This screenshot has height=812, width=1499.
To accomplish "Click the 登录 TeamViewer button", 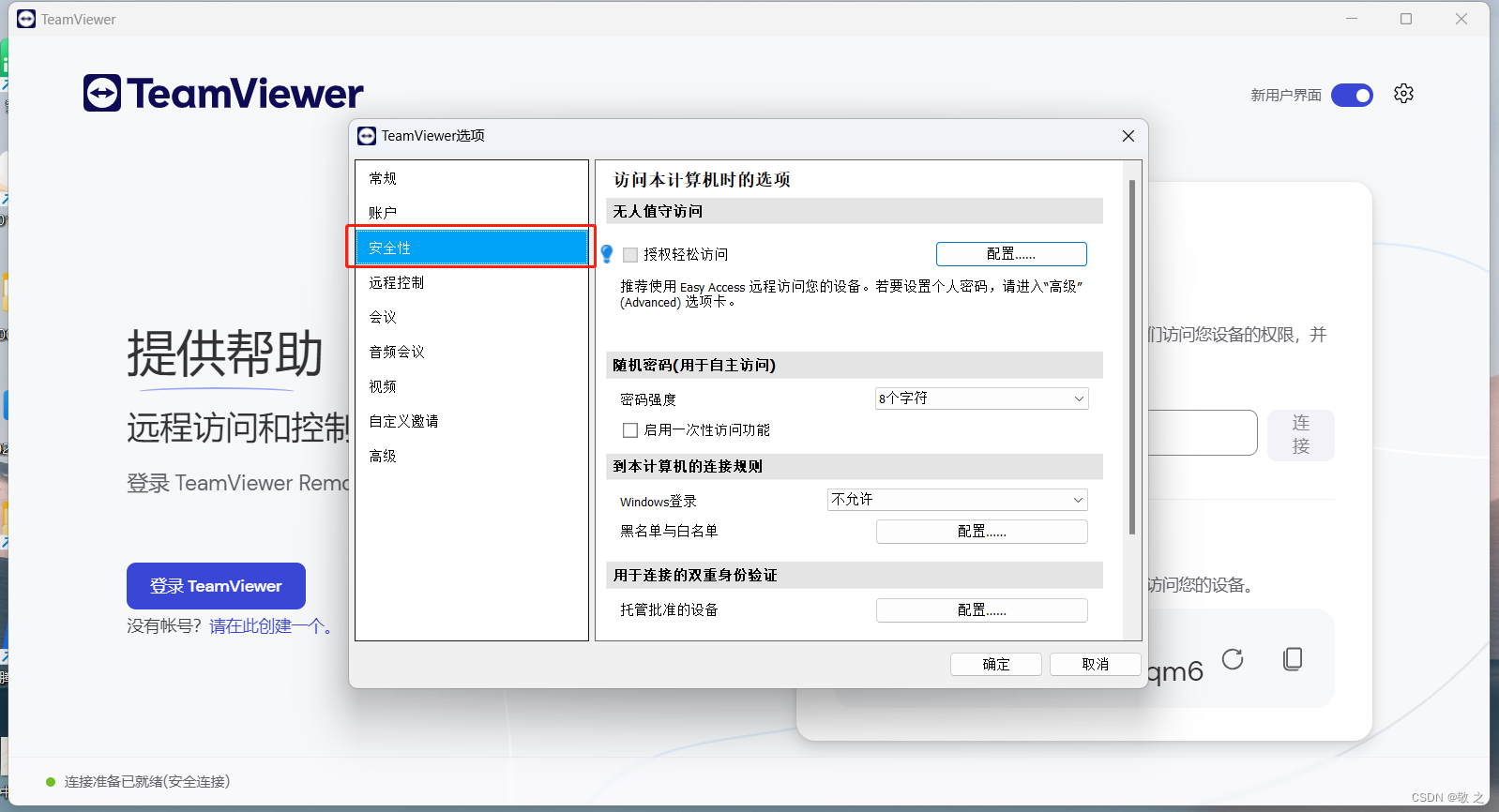I will coord(216,586).
